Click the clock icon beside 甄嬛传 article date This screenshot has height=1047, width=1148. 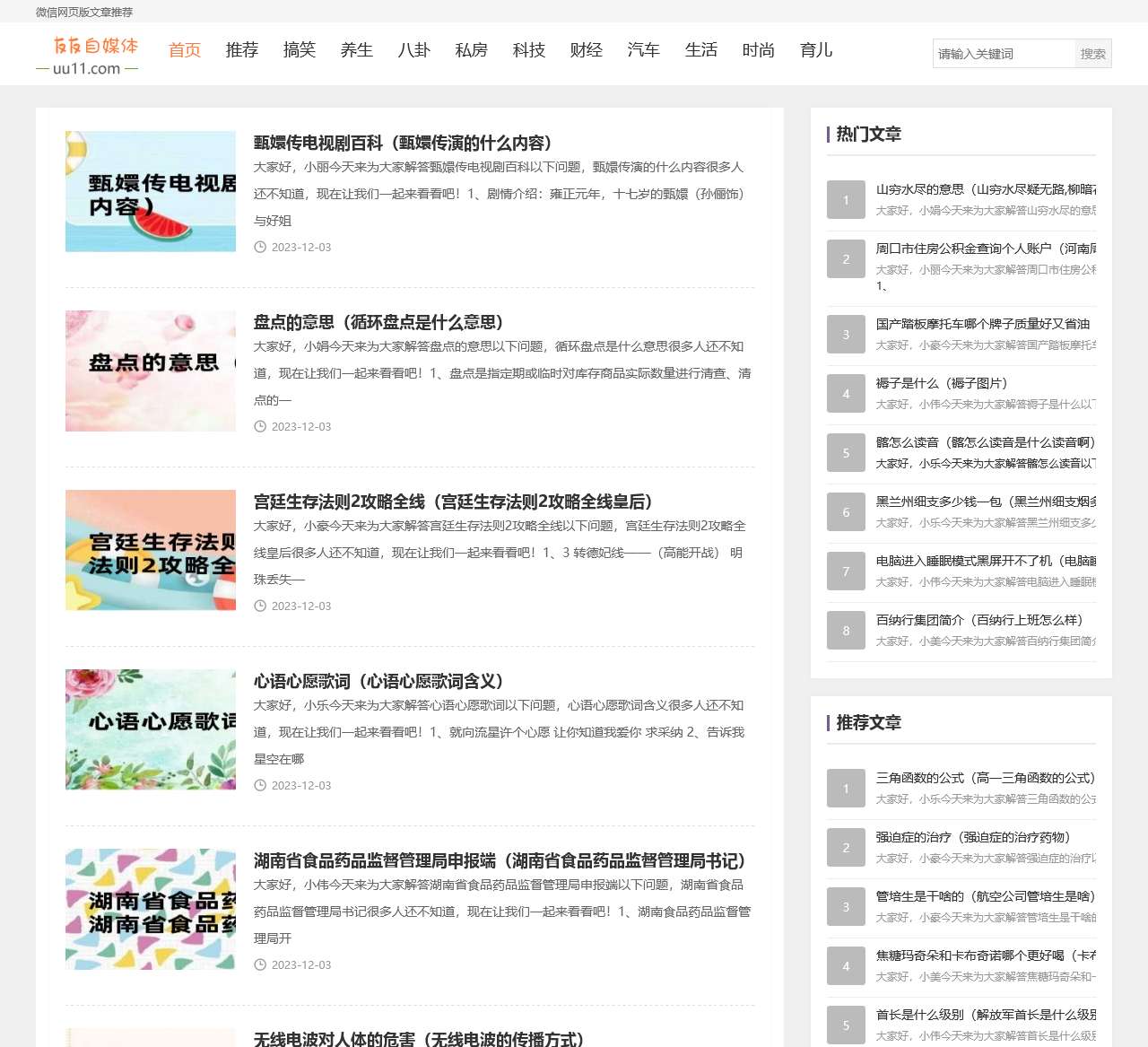point(260,247)
